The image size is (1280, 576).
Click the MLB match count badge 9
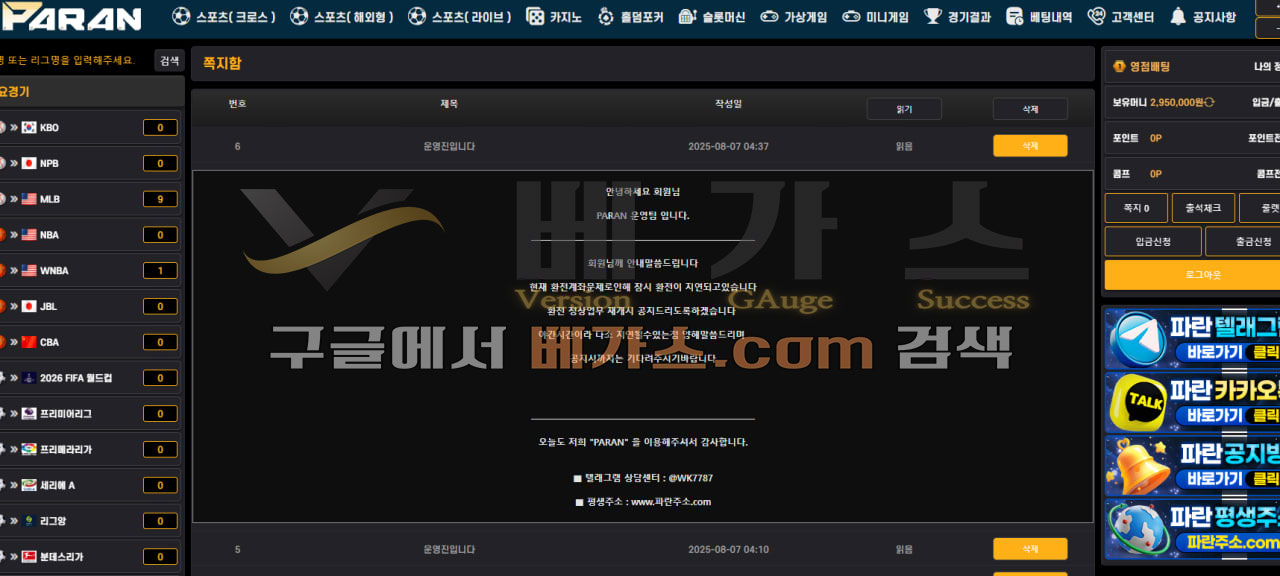pyautogui.click(x=160, y=199)
